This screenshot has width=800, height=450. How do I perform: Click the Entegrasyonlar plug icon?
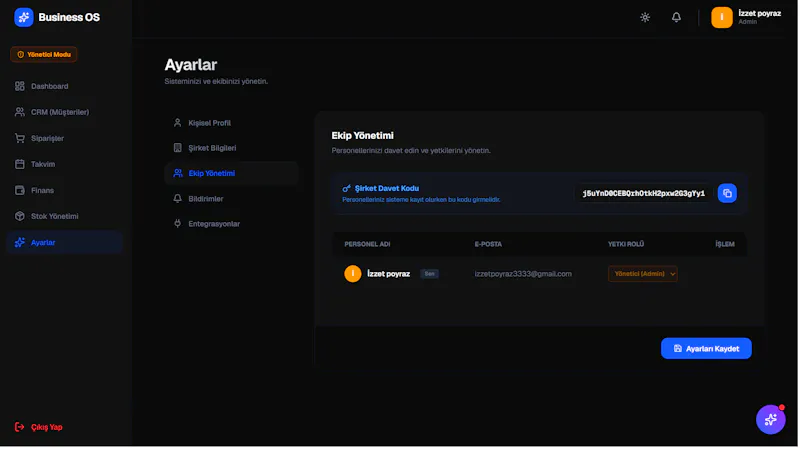tap(178, 224)
